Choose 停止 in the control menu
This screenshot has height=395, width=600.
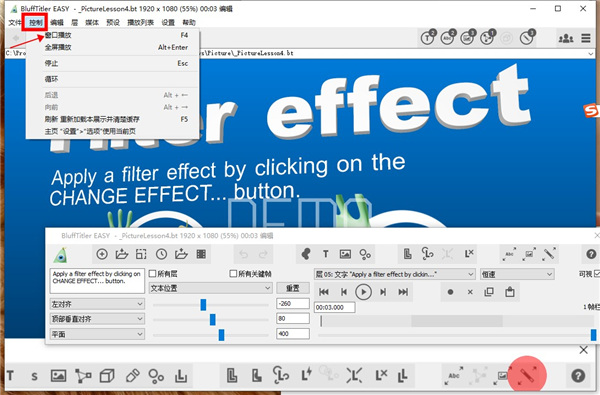tap(112, 64)
